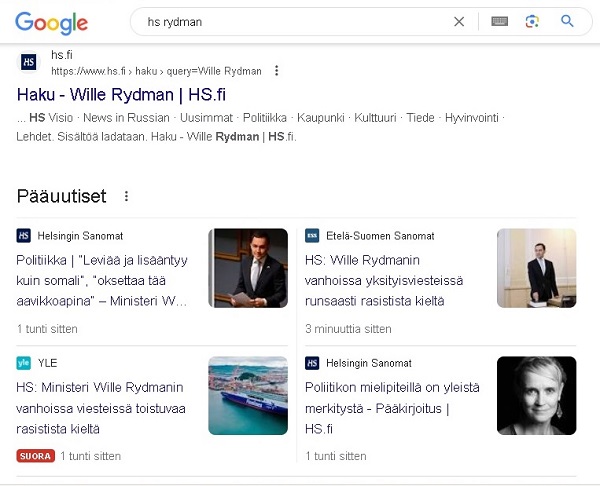
Task: Click the Google logo
Action: tap(51, 22)
